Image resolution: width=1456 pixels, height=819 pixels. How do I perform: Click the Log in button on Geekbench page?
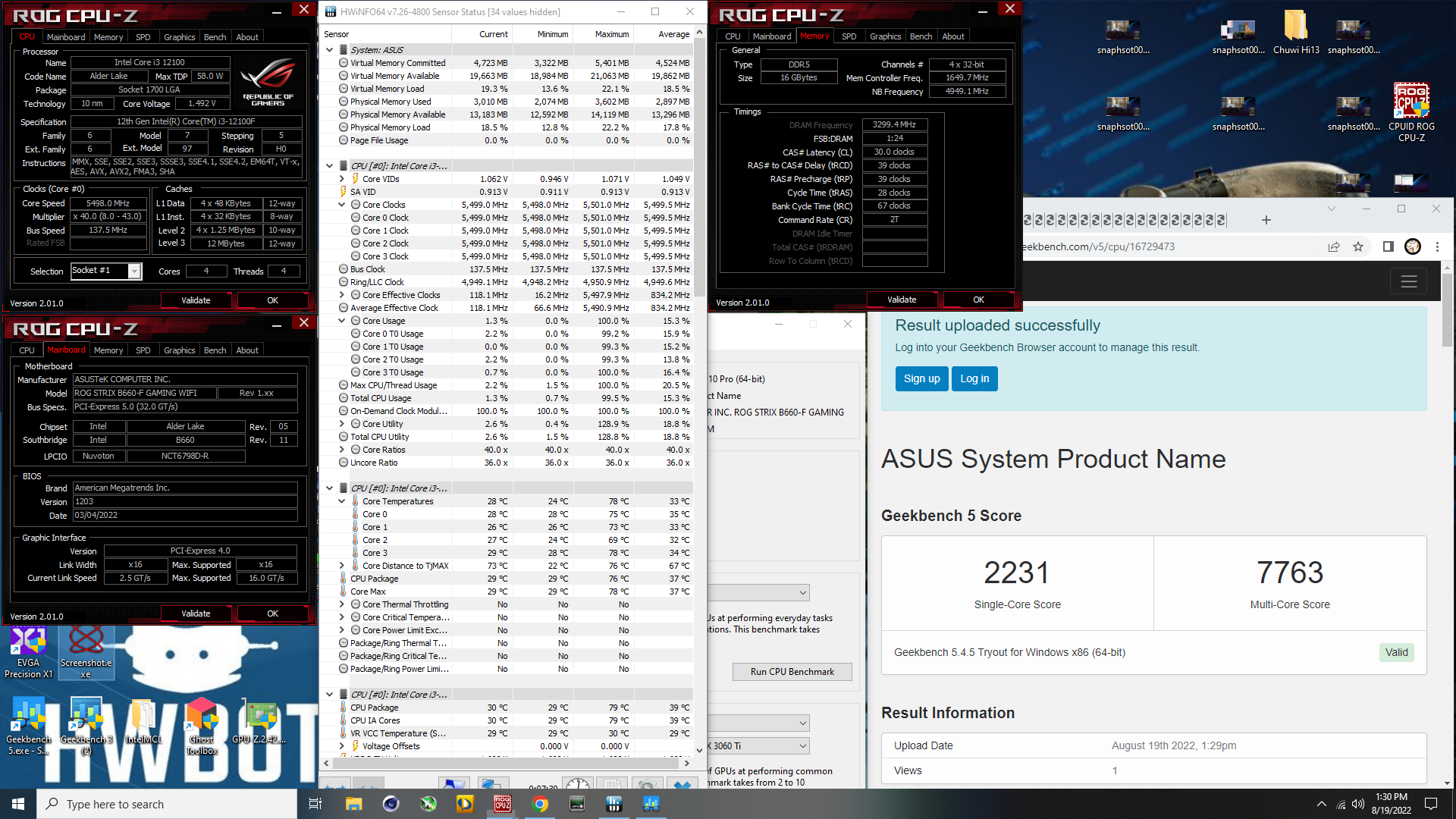(x=974, y=379)
